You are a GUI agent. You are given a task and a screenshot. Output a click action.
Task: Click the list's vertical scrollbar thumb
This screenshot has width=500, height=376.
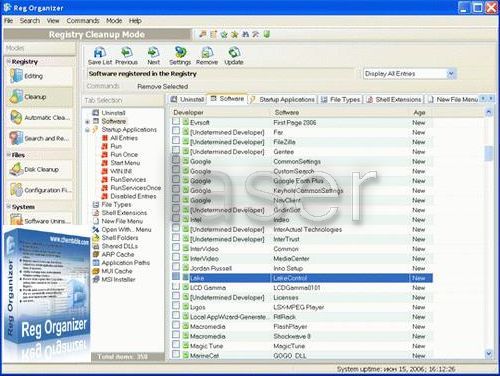click(489, 153)
